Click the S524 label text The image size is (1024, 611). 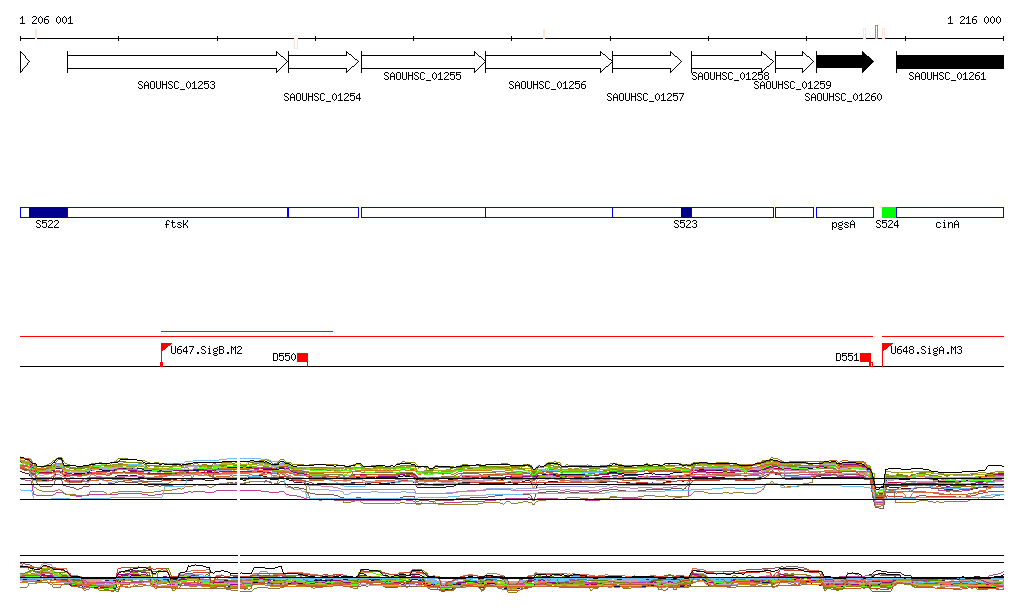(887, 225)
